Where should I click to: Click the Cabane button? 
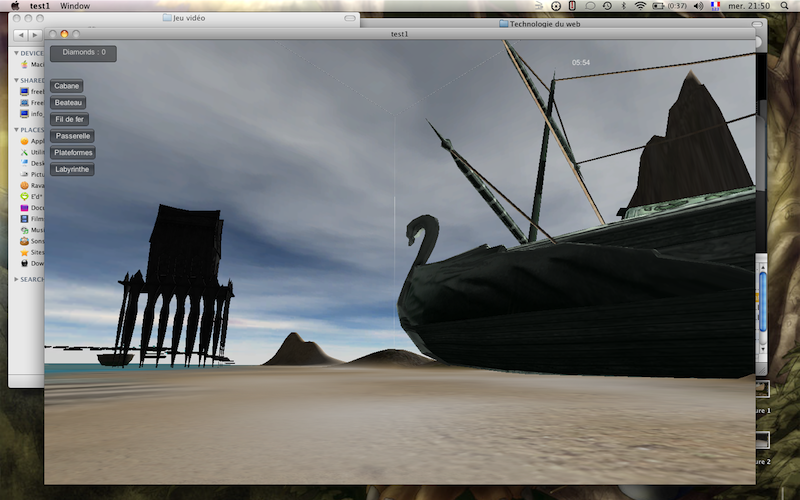(67, 86)
